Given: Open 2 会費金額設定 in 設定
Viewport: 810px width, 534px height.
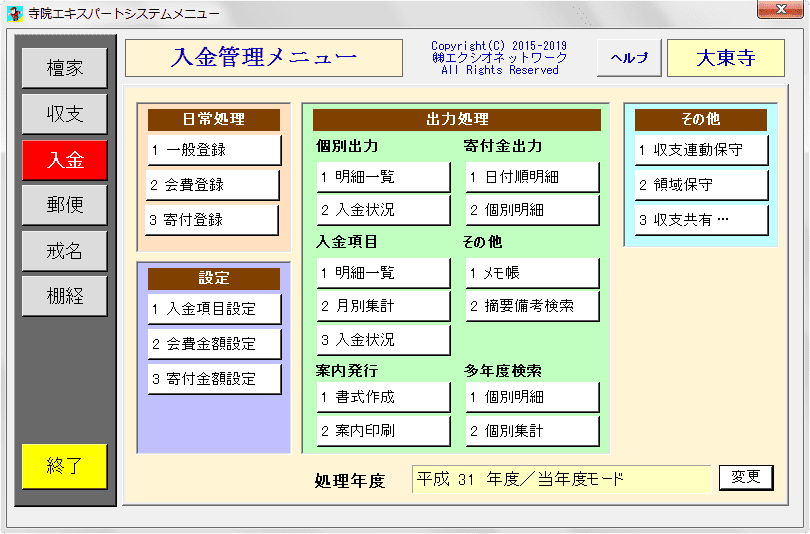Looking at the screenshot, I should [214, 344].
